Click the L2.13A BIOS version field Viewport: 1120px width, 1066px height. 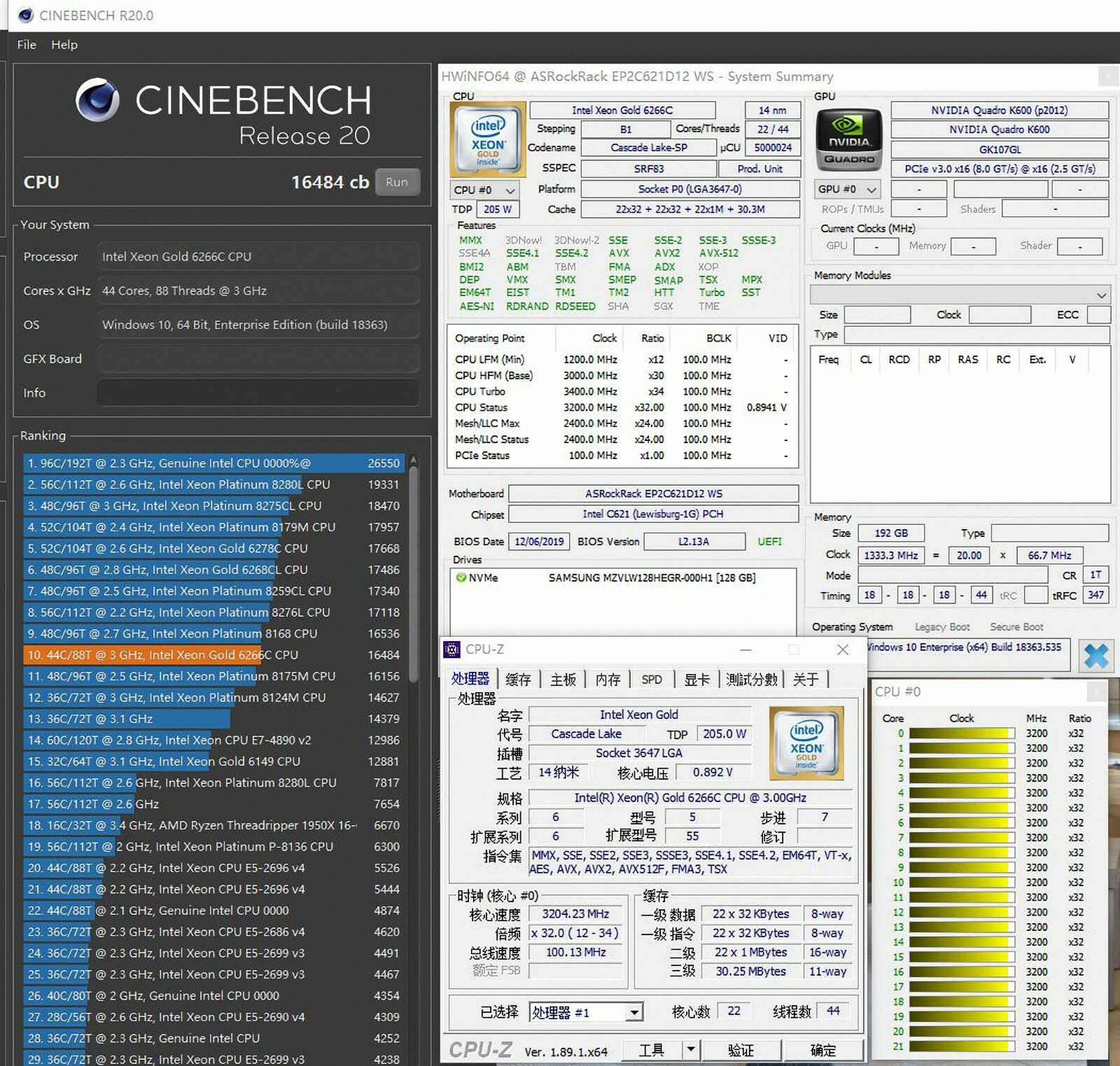[x=694, y=542]
